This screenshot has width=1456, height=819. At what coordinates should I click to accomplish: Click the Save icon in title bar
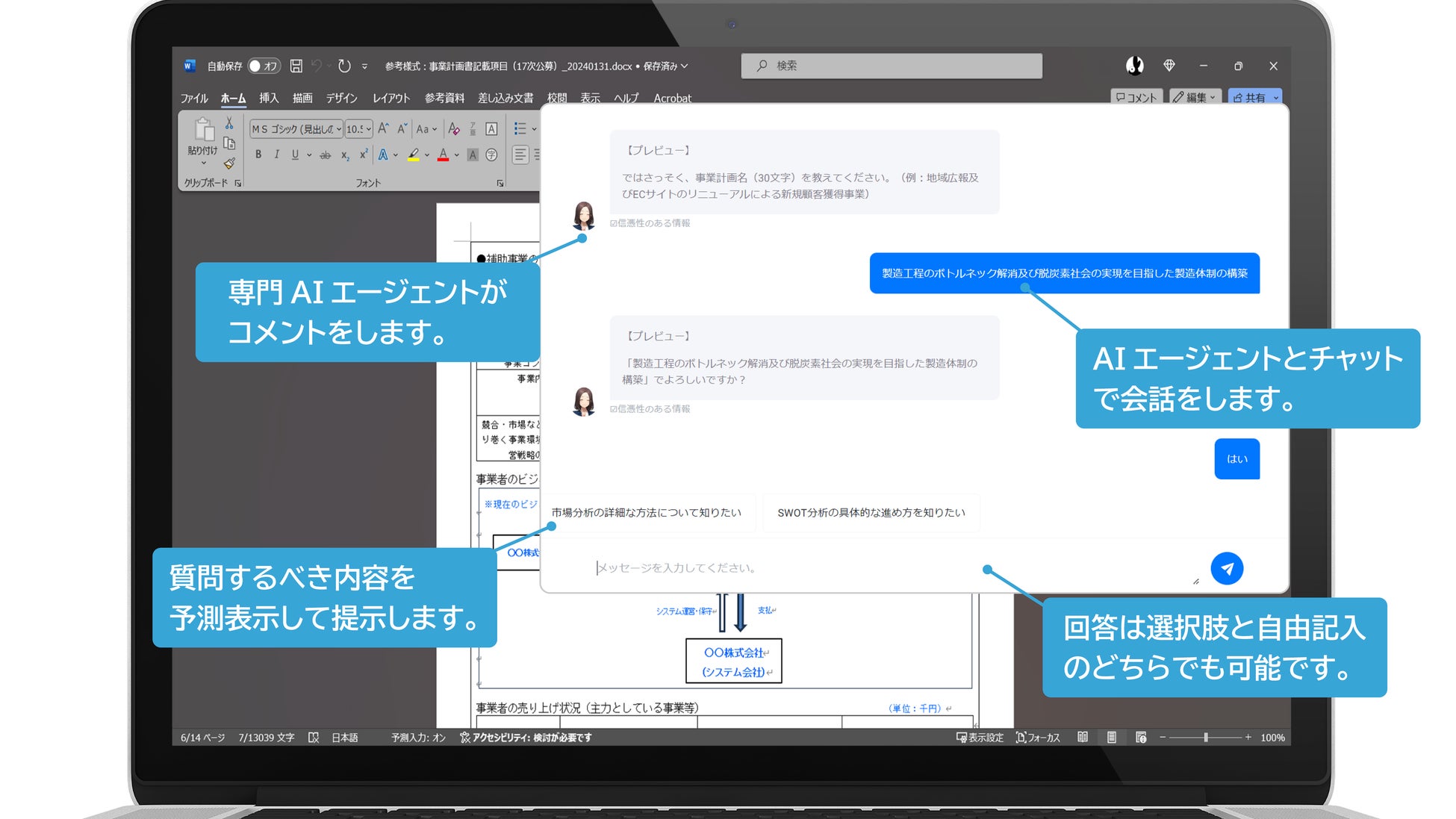[296, 66]
